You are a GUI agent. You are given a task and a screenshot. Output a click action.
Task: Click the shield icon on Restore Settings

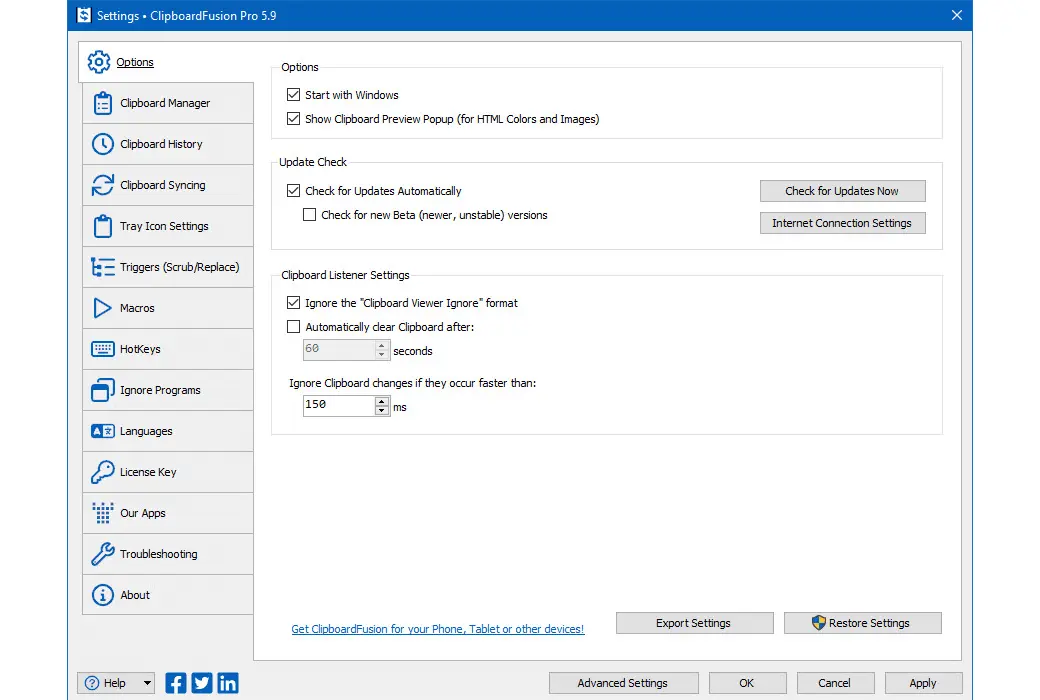818,623
